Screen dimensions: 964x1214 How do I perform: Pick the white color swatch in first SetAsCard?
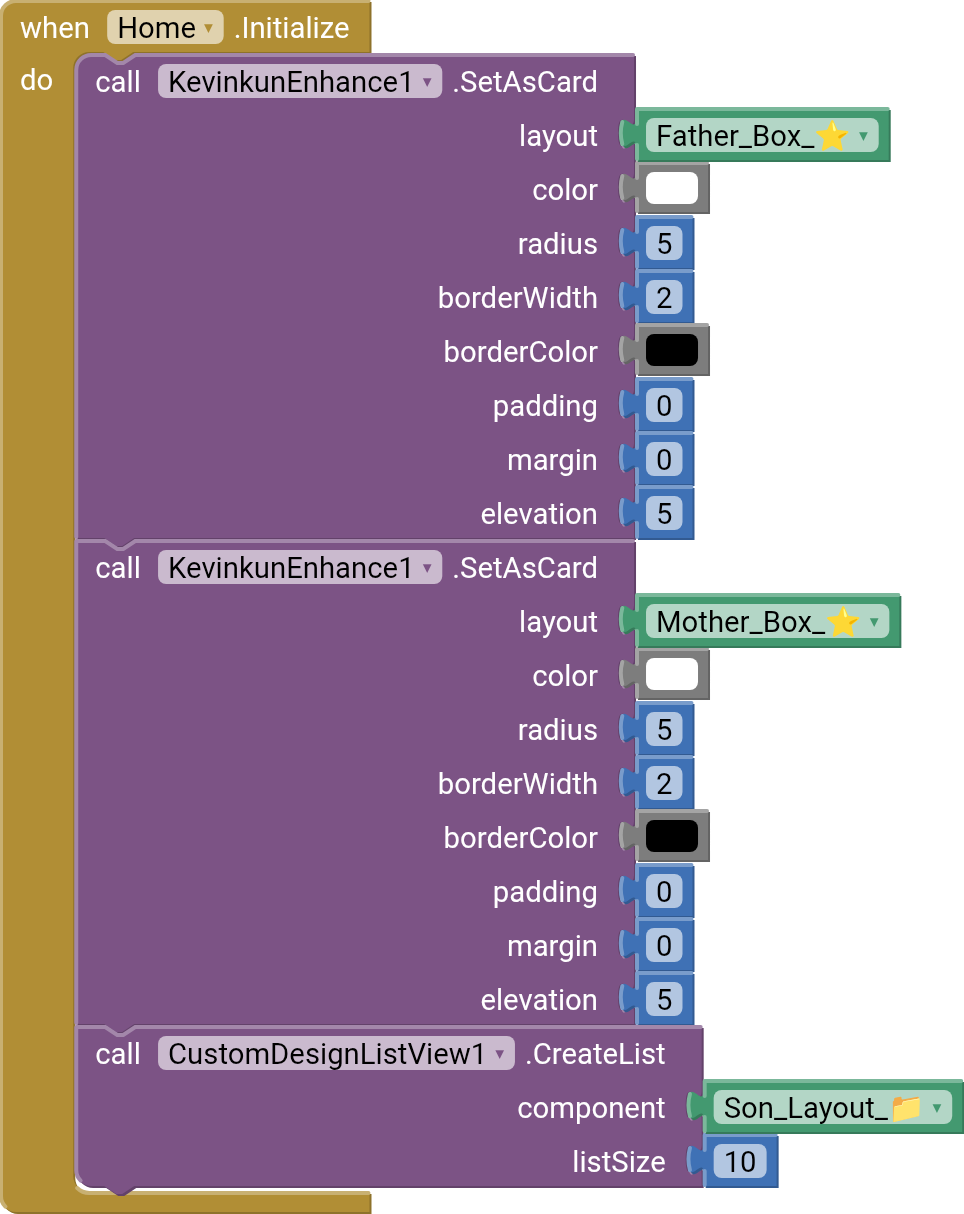671,190
